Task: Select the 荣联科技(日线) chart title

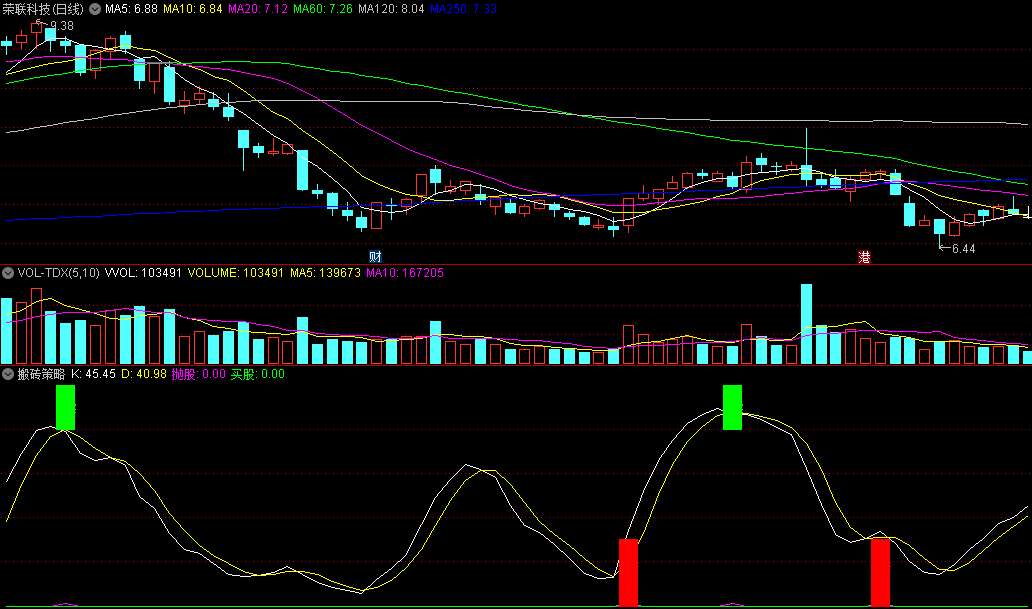Action: click(x=43, y=9)
